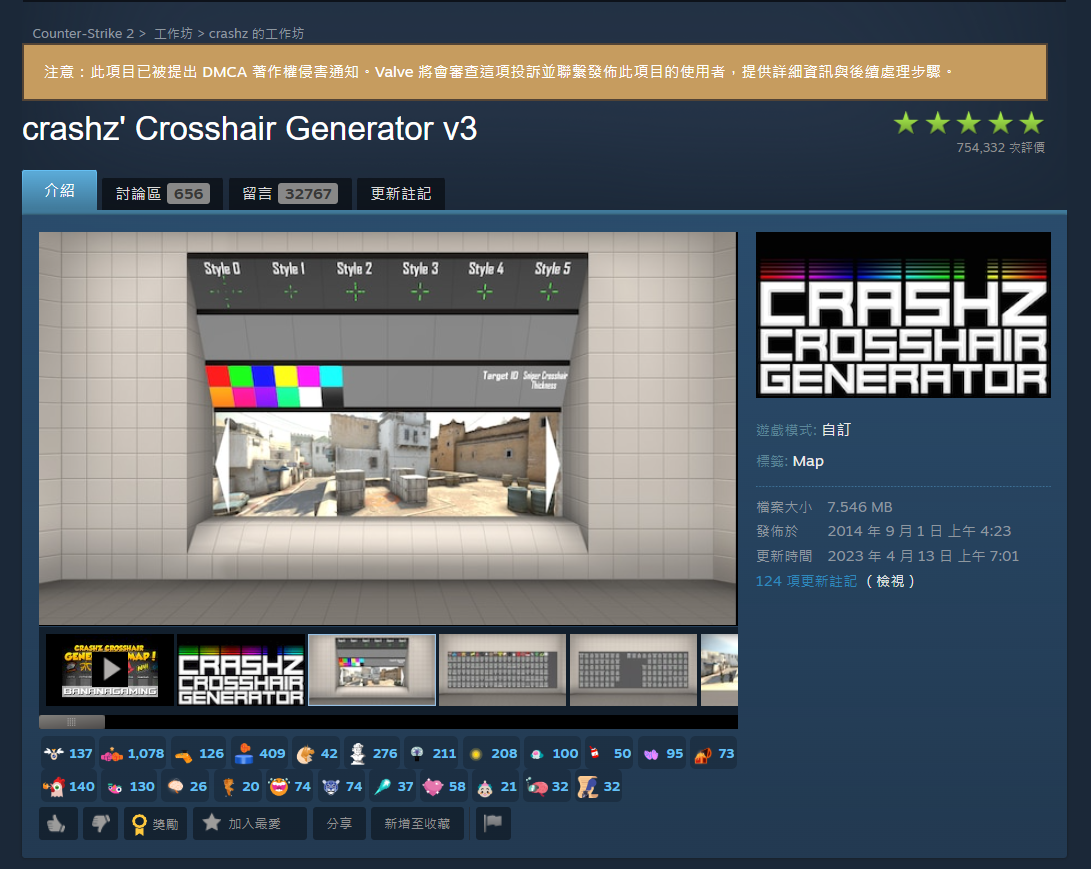Select the partly visible last thumbnail
The image size is (1091, 869).
point(719,669)
